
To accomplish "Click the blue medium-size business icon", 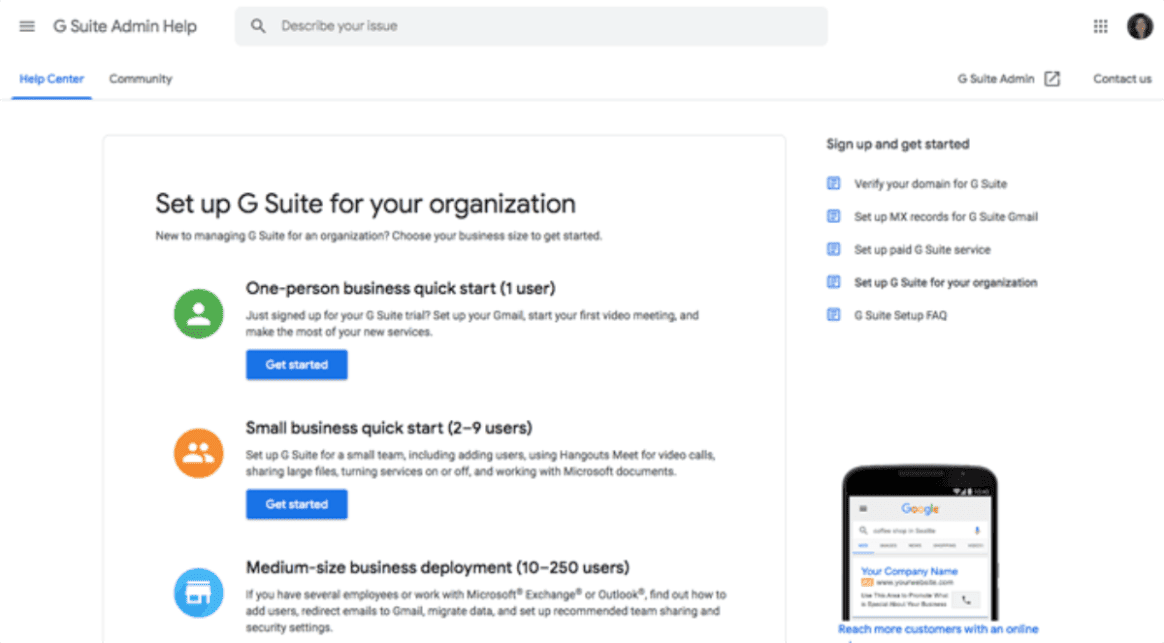I will point(199,593).
